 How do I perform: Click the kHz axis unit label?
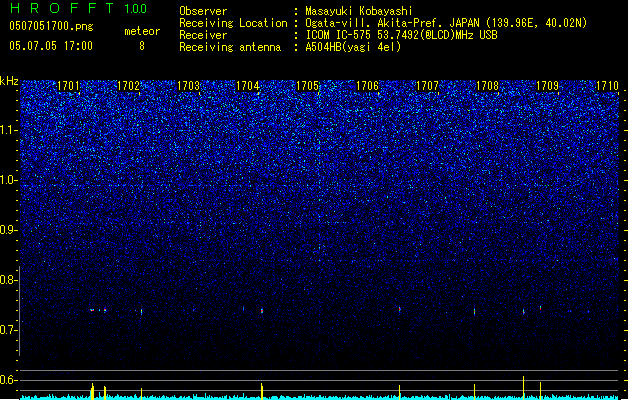(9, 81)
